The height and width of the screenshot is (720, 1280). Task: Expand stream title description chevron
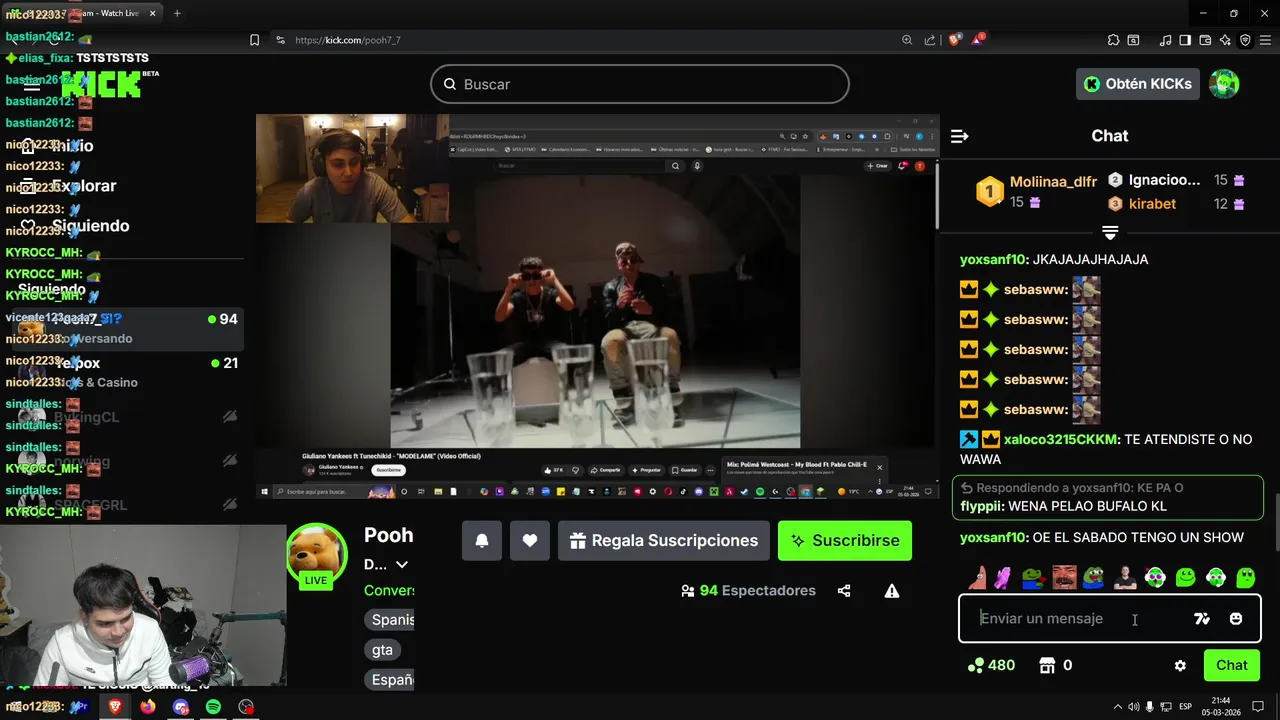tap(401, 565)
